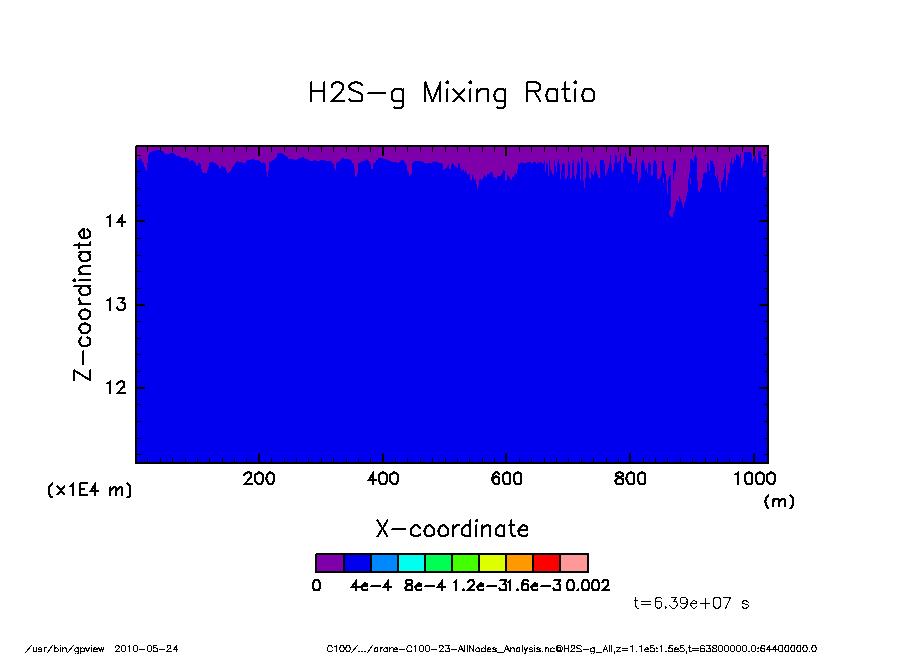Click the 'X-coordinate' axis label
This screenshot has width=904, height=654.
point(452,529)
